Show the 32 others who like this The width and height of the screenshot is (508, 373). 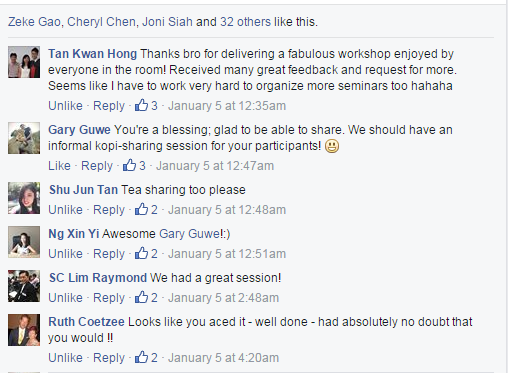pos(245,22)
